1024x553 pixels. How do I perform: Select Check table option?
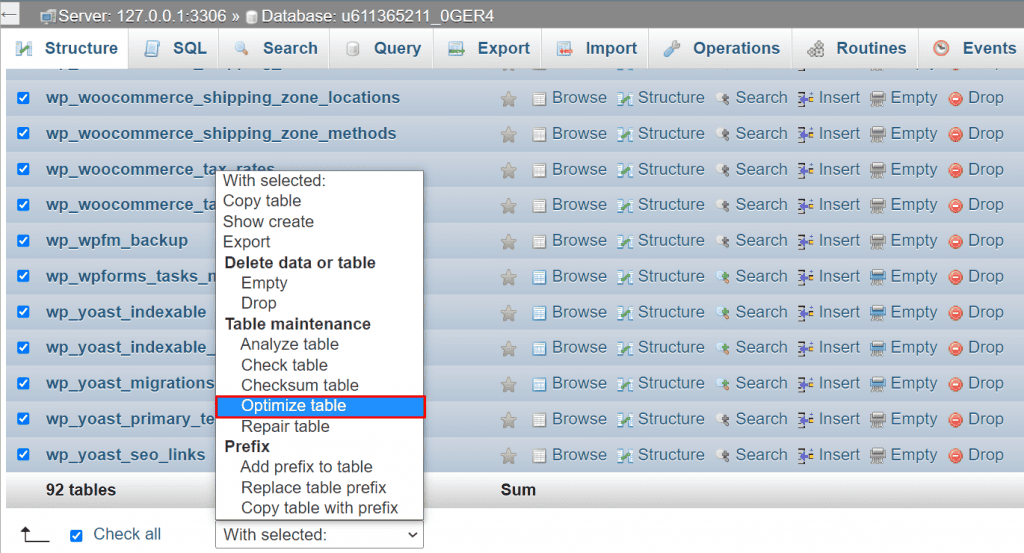tap(284, 366)
